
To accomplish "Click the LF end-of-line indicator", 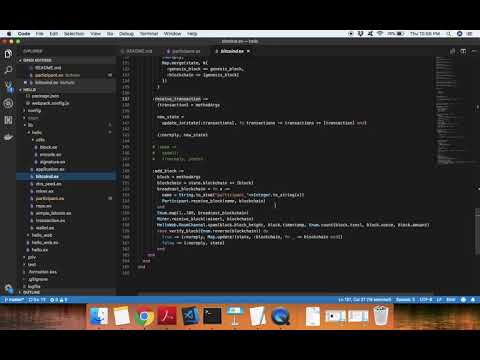I will click(x=439, y=300).
